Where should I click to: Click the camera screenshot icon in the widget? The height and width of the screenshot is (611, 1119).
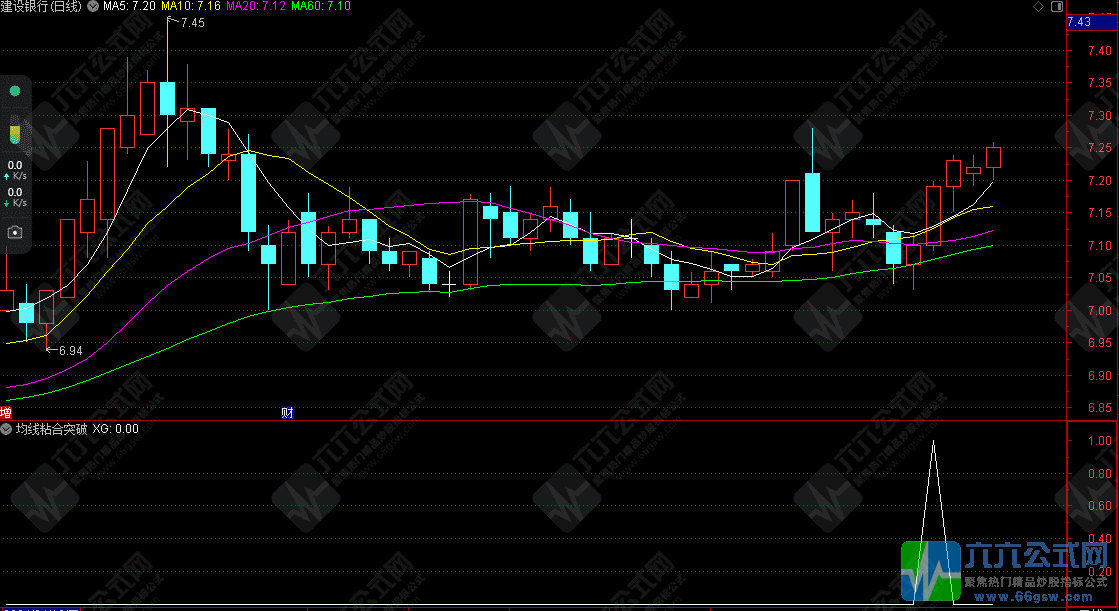(x=15, y=232)
